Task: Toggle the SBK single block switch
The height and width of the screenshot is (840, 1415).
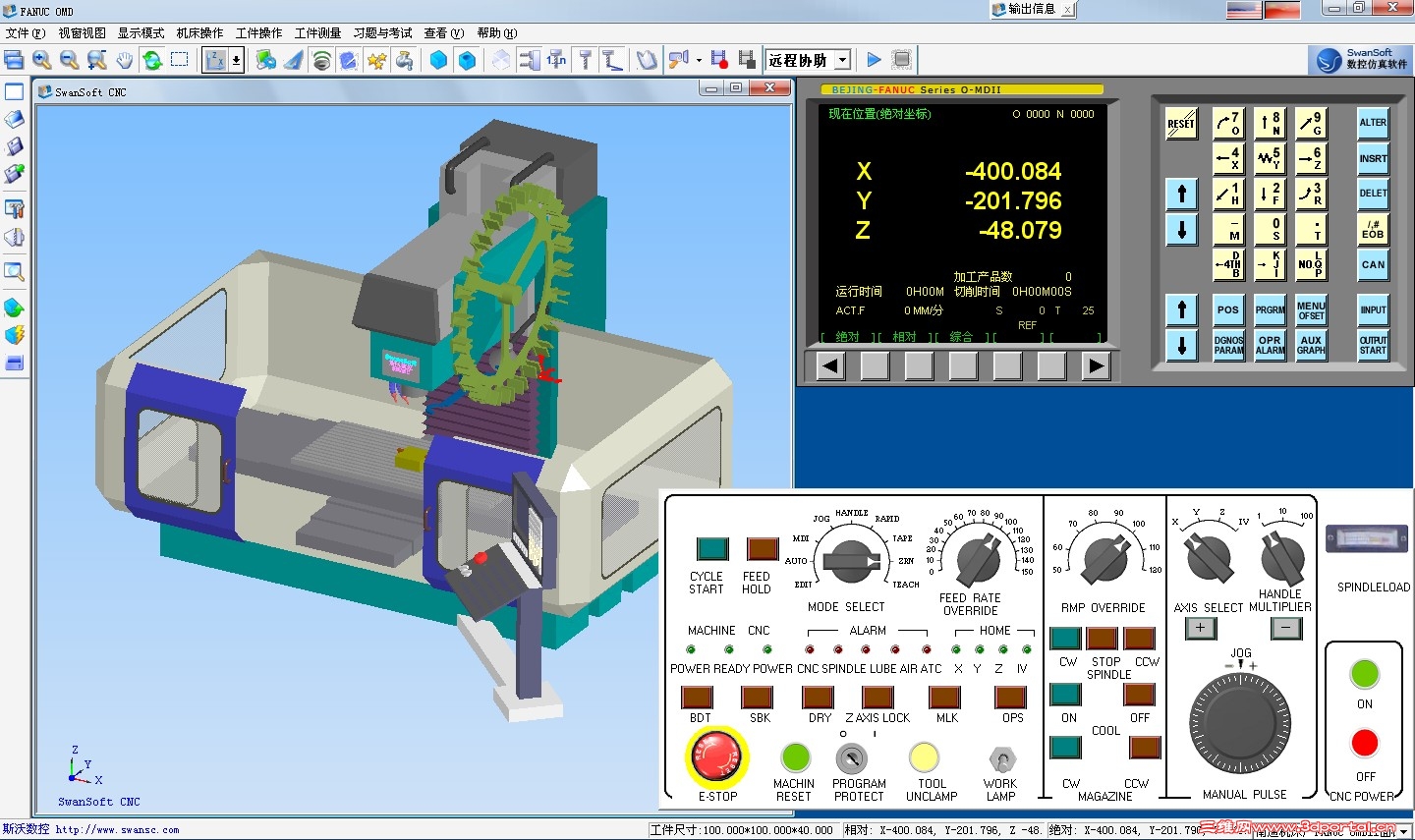Action: tap(757, 698)
